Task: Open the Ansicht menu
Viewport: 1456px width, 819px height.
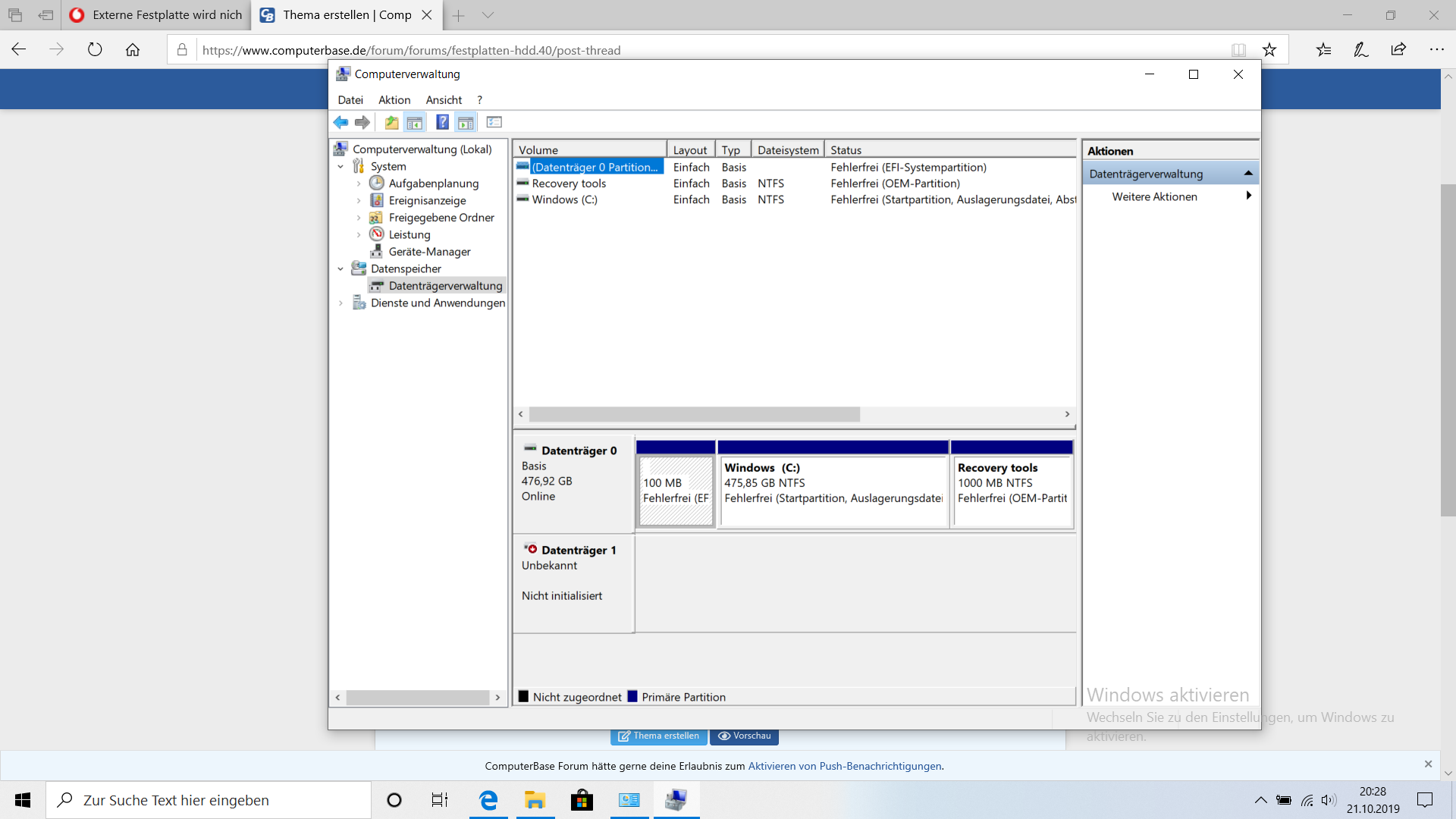Action: coord(444,100)
